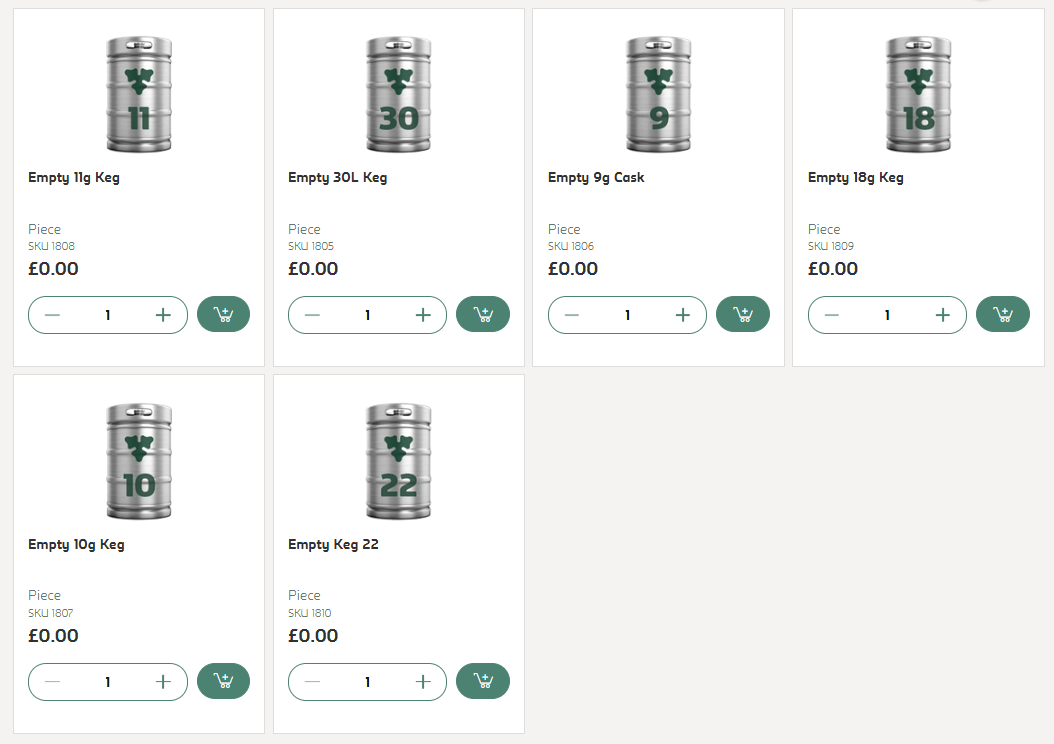Increase quantity of Empty 11g Keg
This screenshot has width=1054, height=744.
164,315
